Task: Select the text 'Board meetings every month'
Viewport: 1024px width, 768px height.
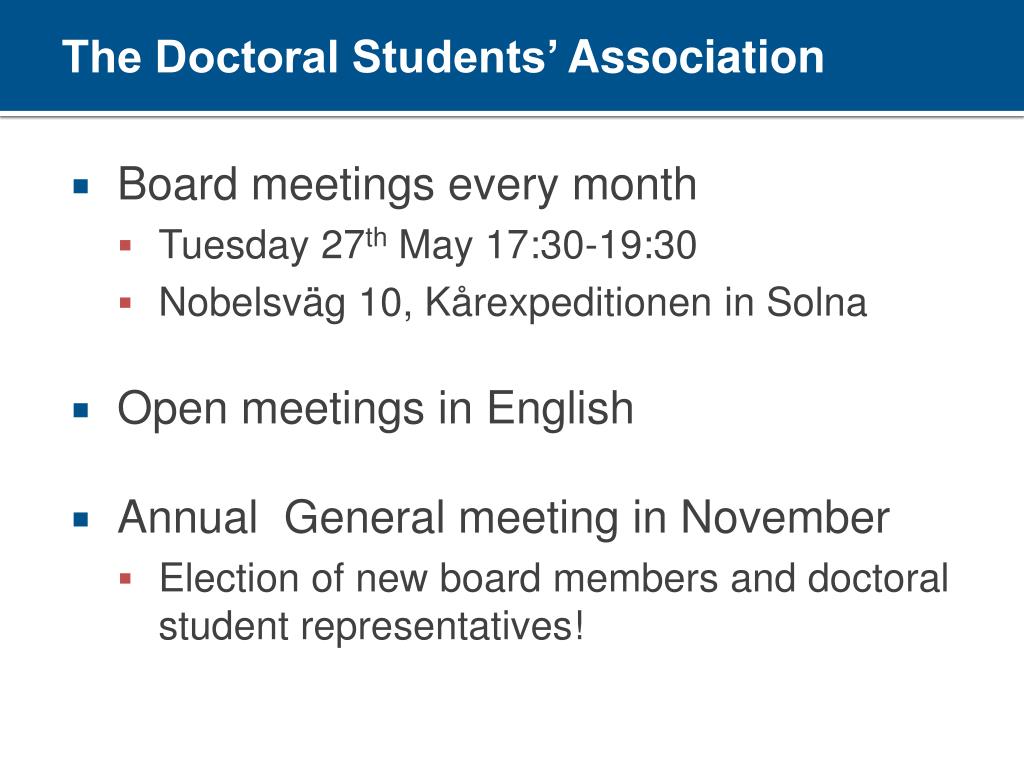Action: coord(408,185)
